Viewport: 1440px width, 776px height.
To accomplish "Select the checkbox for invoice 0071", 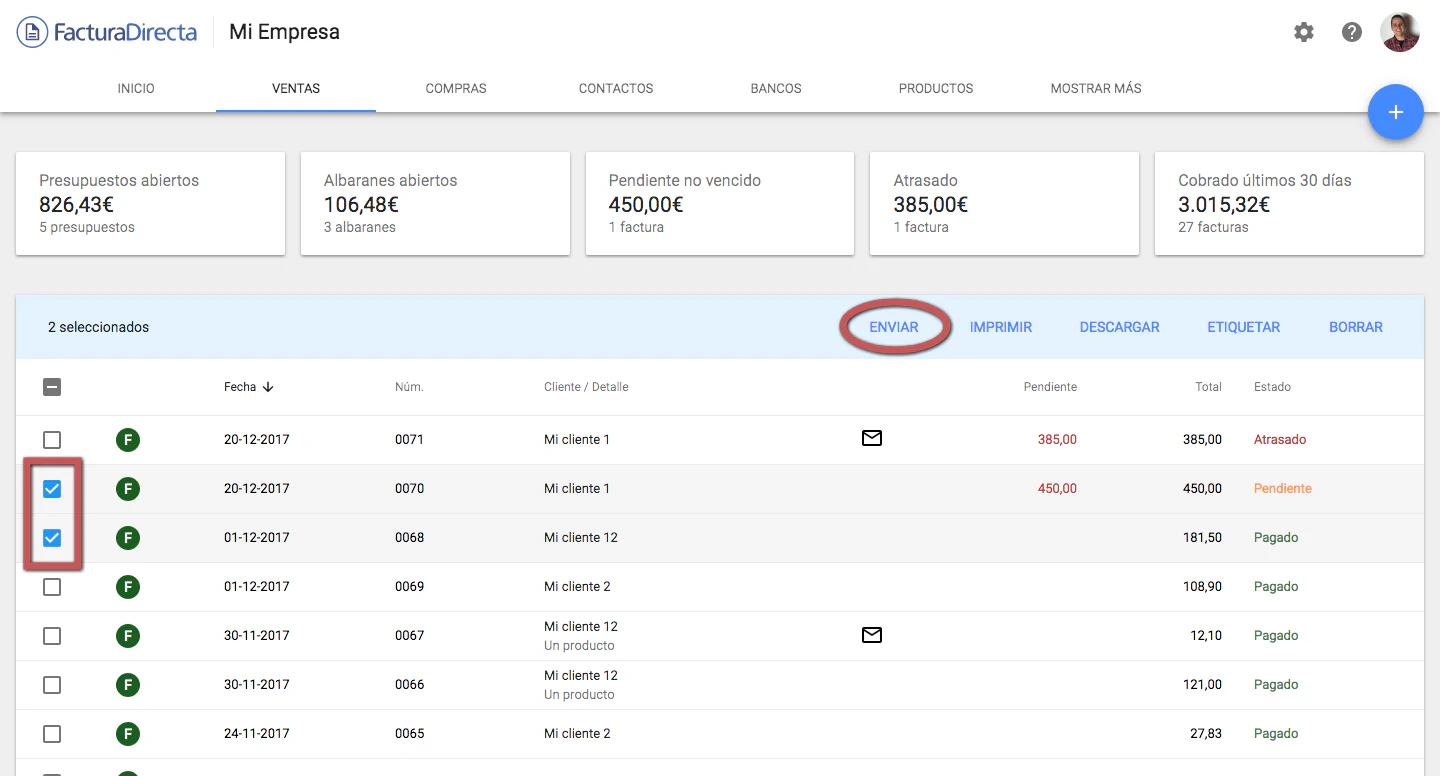I will (52, 440).
